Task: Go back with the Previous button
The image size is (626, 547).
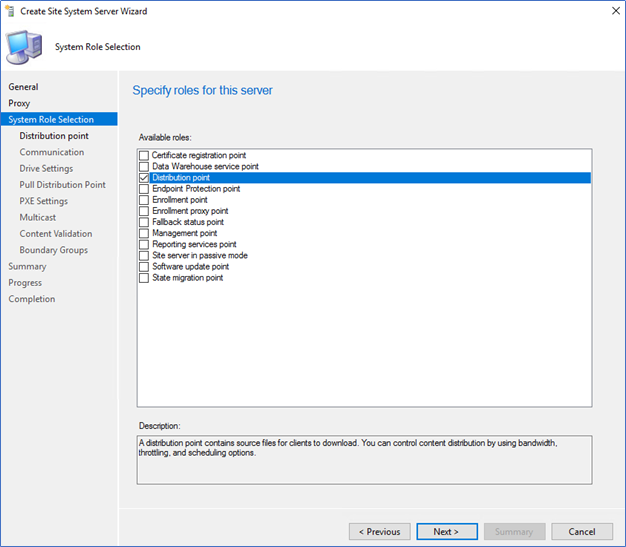Action: pyautogui.click(x=379, y=531)
